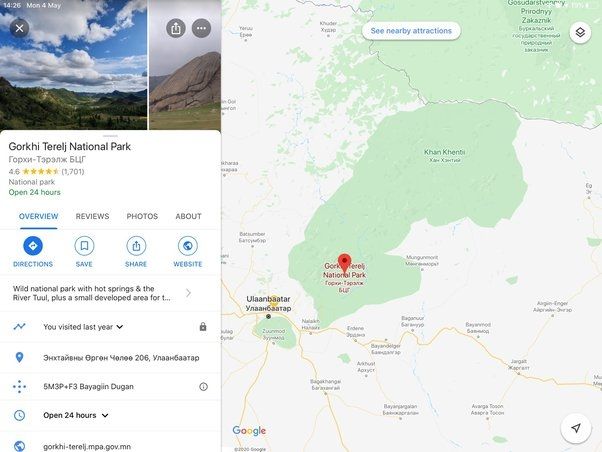
Task: Save the place with the bookmark icon
Action: pos(84,246)
